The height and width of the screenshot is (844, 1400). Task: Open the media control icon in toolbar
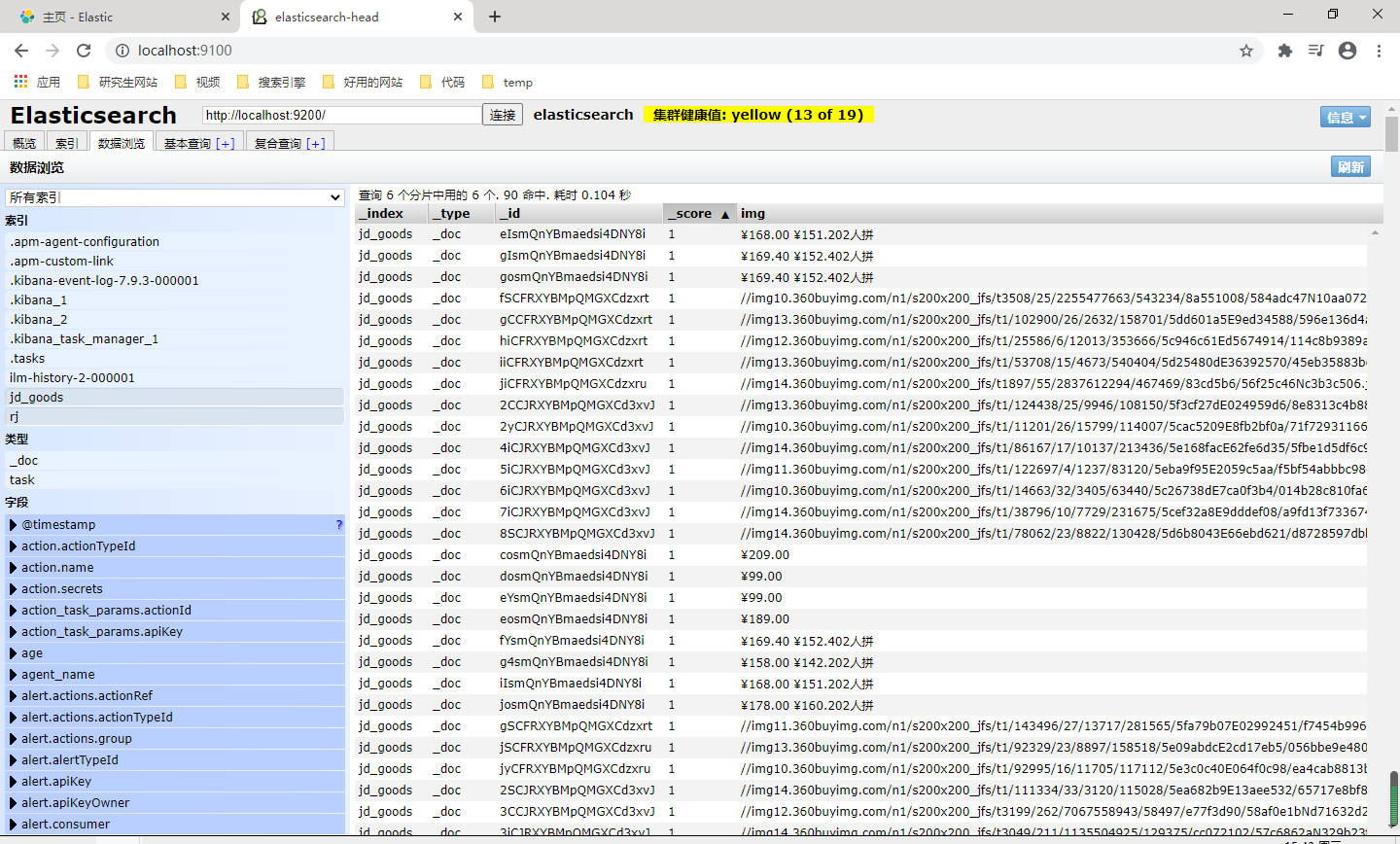1316,51
